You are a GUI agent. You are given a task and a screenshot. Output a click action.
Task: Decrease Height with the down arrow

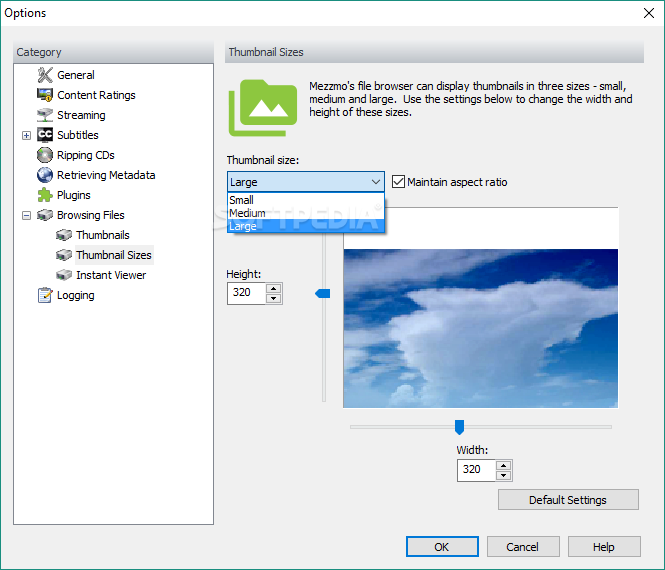(x=274, y=299)
